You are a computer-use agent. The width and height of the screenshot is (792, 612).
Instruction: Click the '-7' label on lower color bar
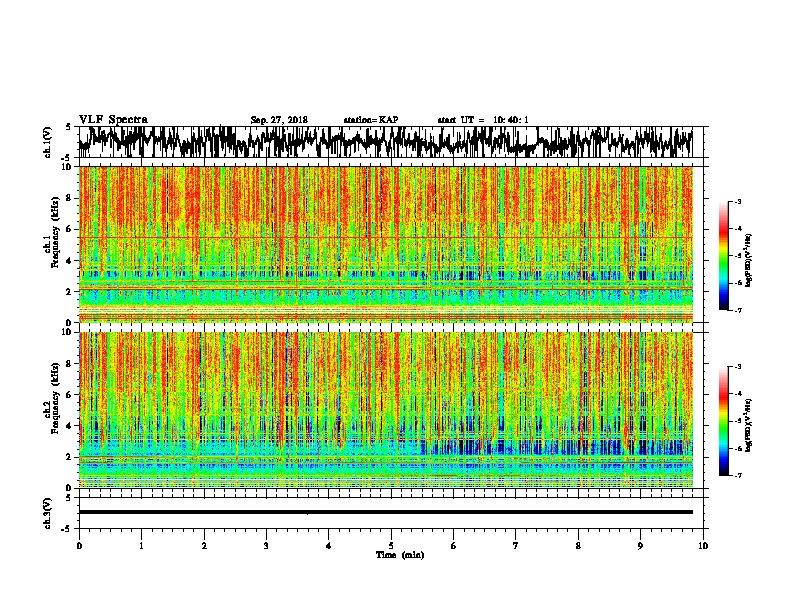737,476
